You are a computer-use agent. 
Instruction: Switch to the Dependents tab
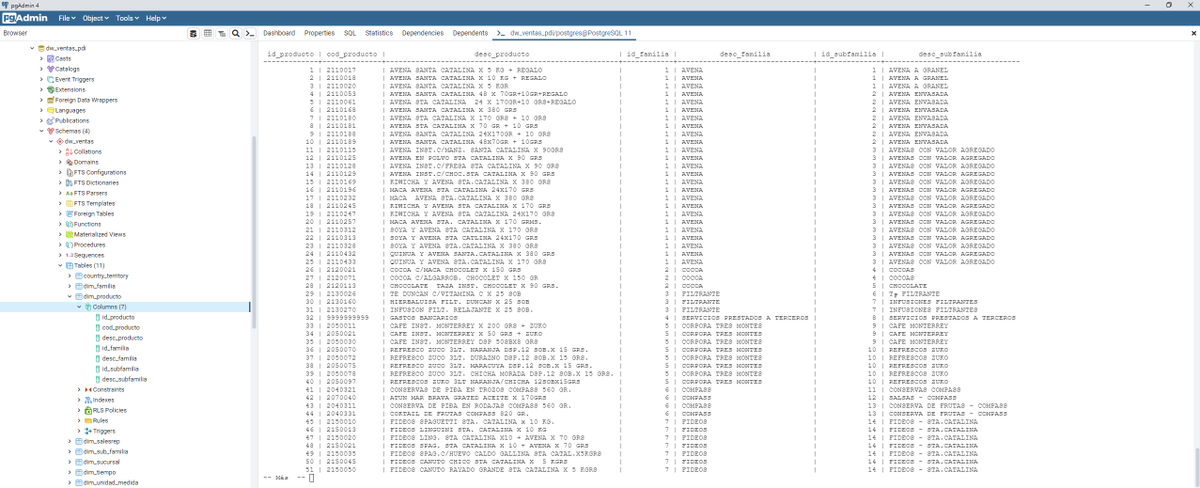(470, 33)
